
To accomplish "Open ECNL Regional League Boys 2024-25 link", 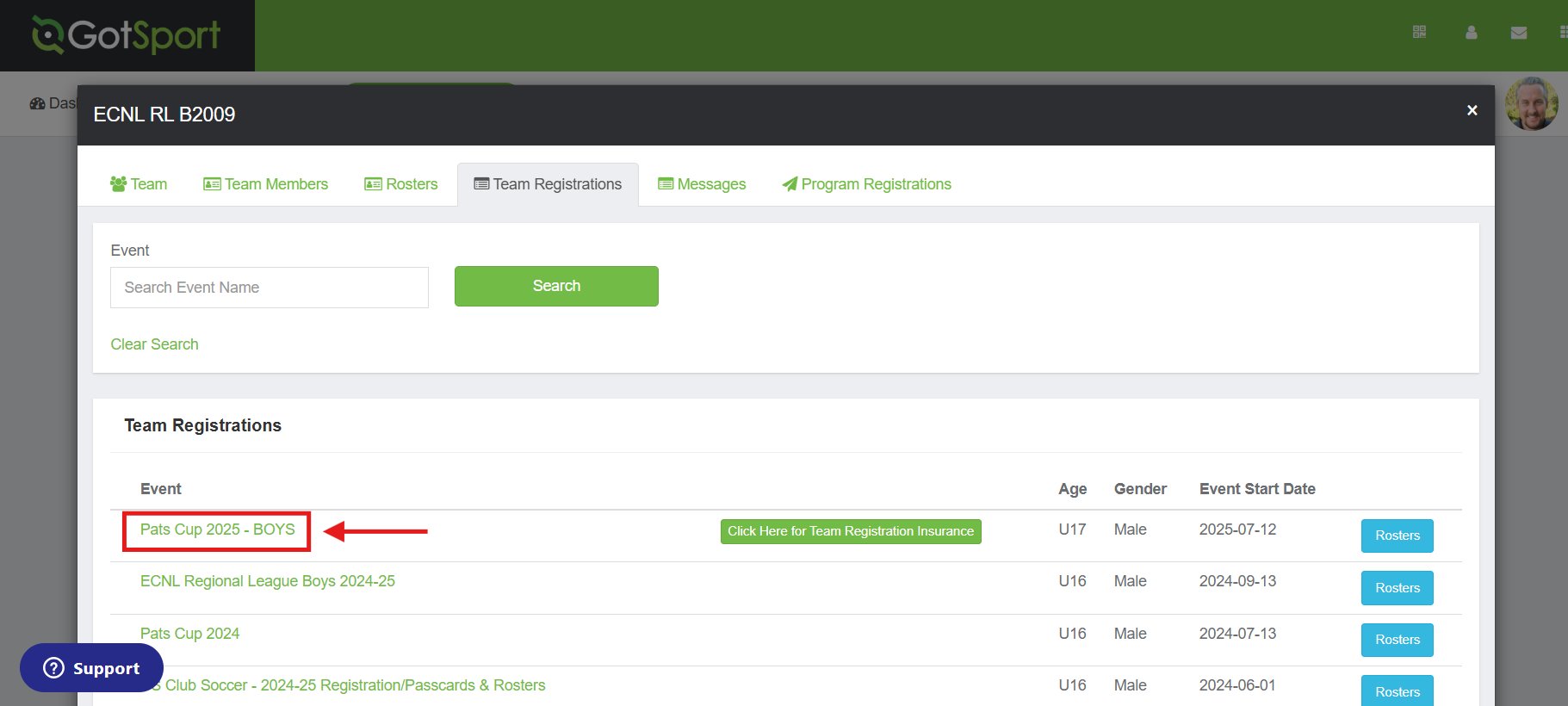I will point(267,581).
